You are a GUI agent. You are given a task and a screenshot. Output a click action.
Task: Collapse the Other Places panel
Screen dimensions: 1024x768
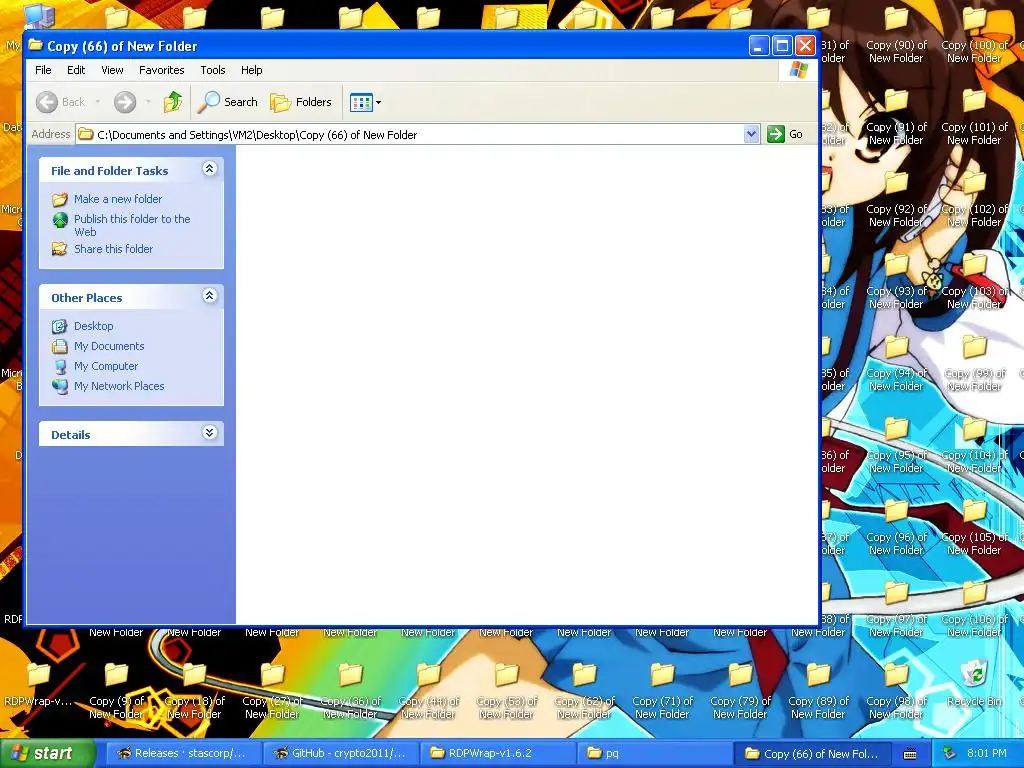pyautogui.click(x=210, y=296)
